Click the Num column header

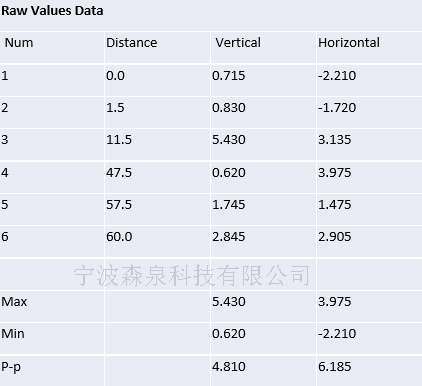19,43
